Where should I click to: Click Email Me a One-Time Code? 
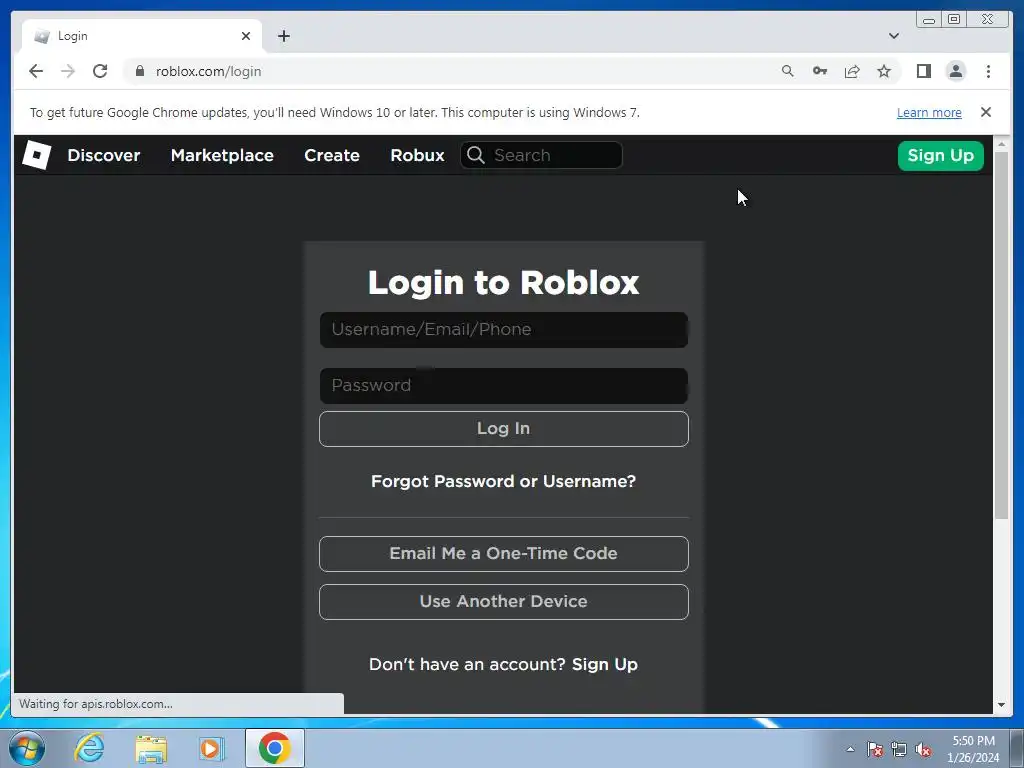pos(504,554)
